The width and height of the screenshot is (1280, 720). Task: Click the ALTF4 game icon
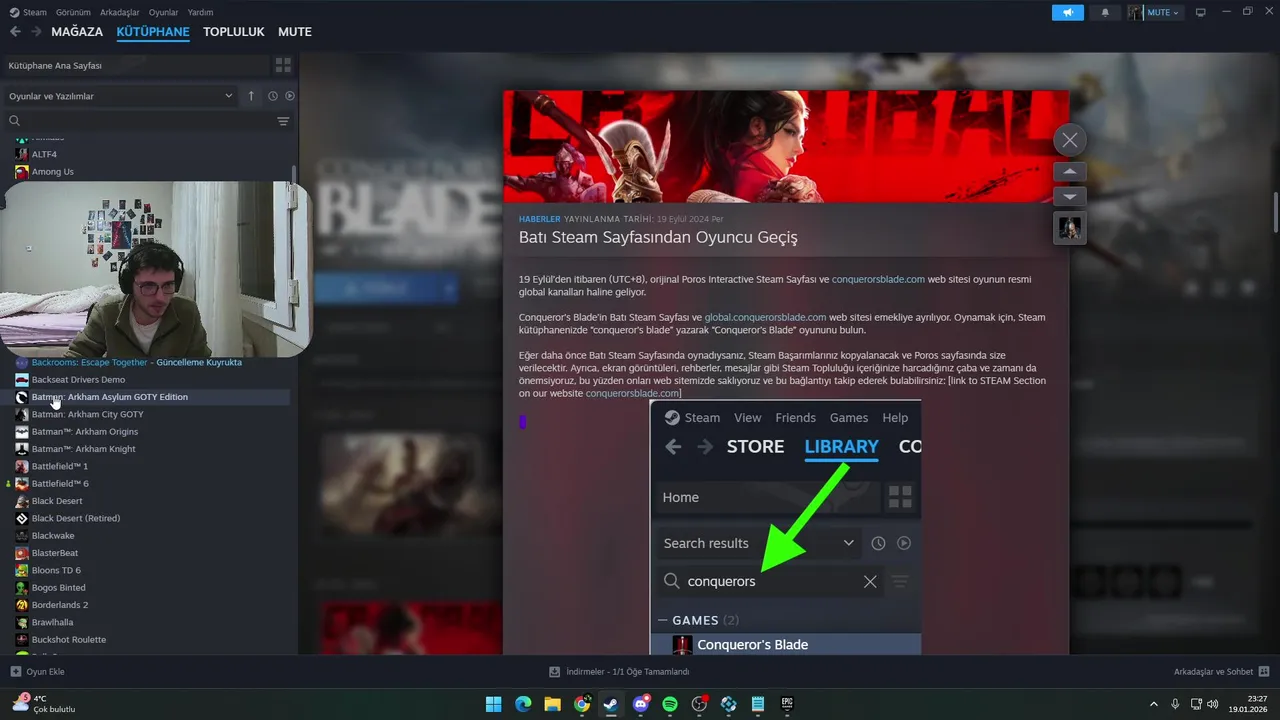tap(22, 154)
